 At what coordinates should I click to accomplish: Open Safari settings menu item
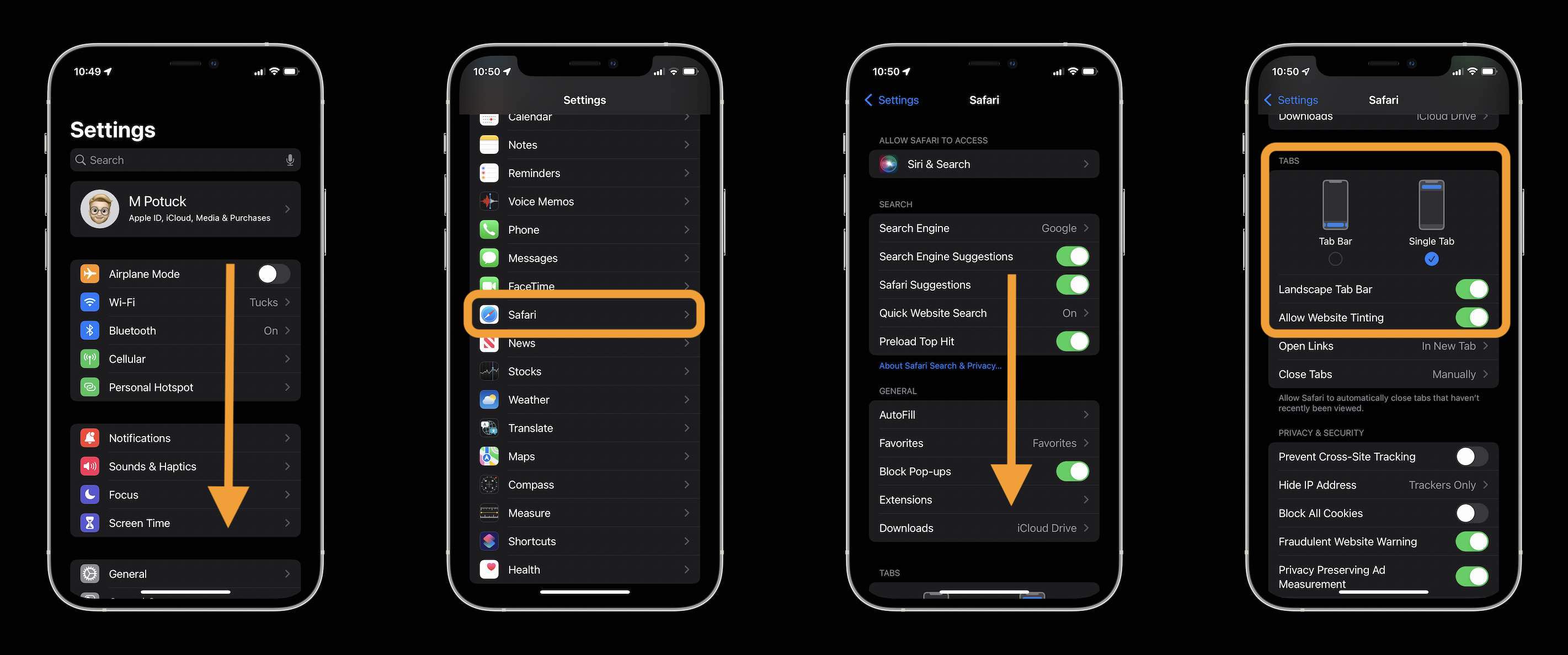(584, 315)
